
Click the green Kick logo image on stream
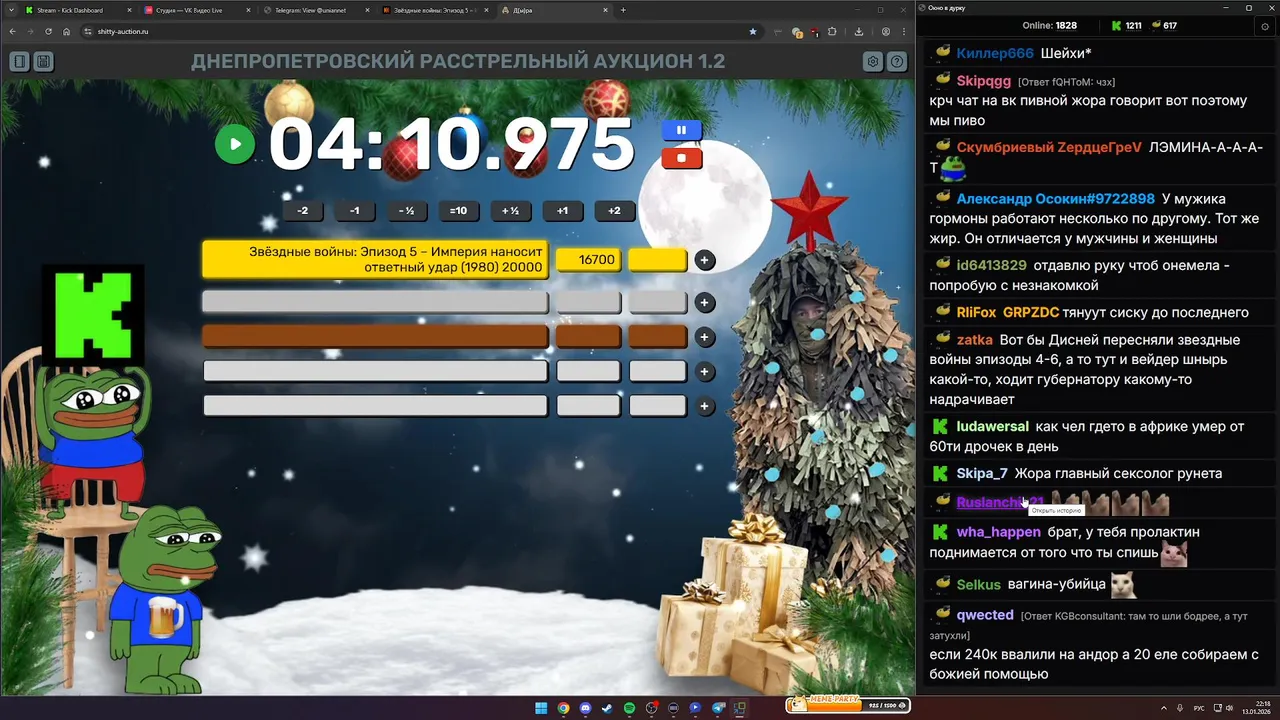[93, 315]
